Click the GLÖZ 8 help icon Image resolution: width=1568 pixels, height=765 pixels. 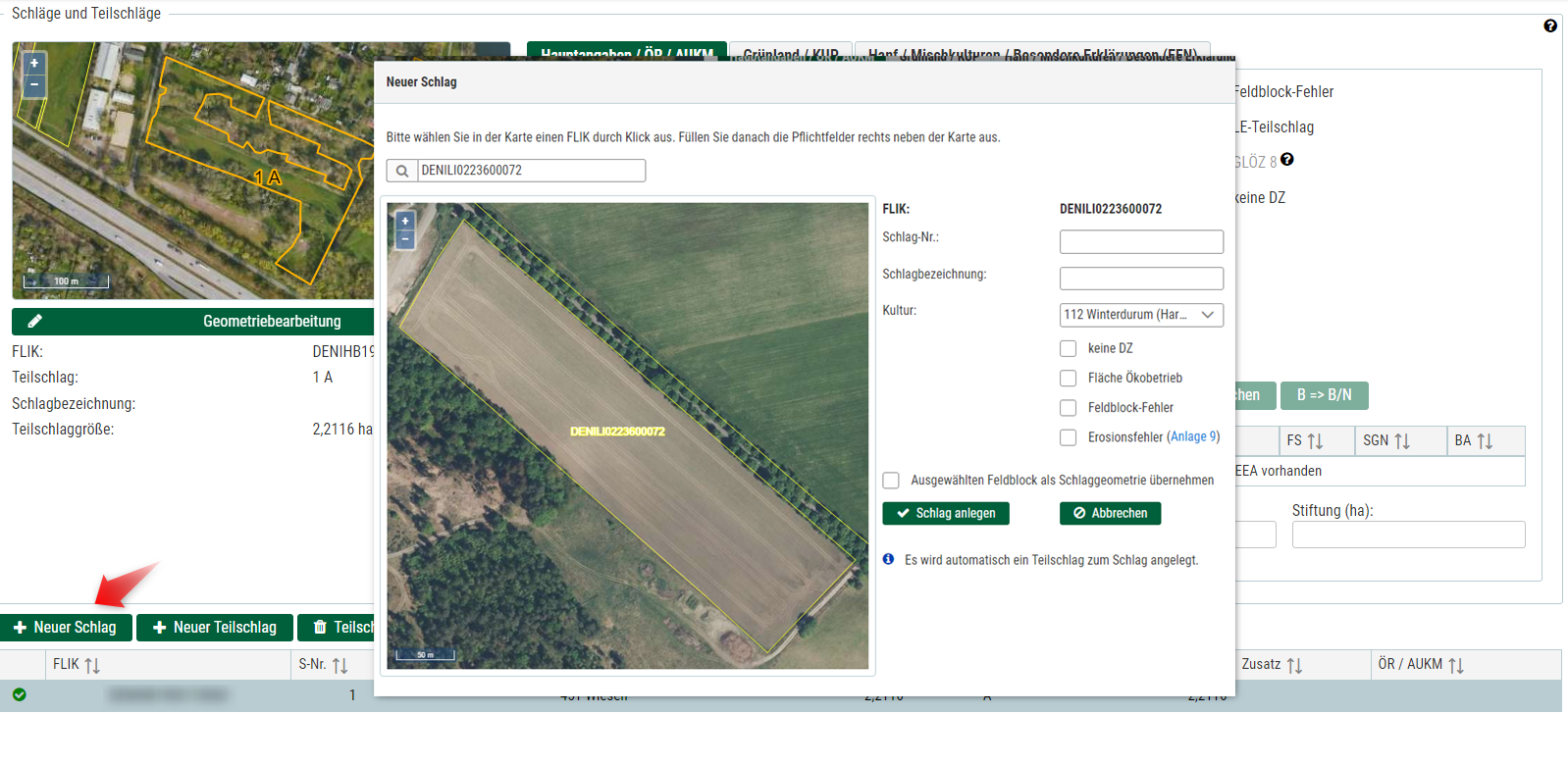point(1287,160)
